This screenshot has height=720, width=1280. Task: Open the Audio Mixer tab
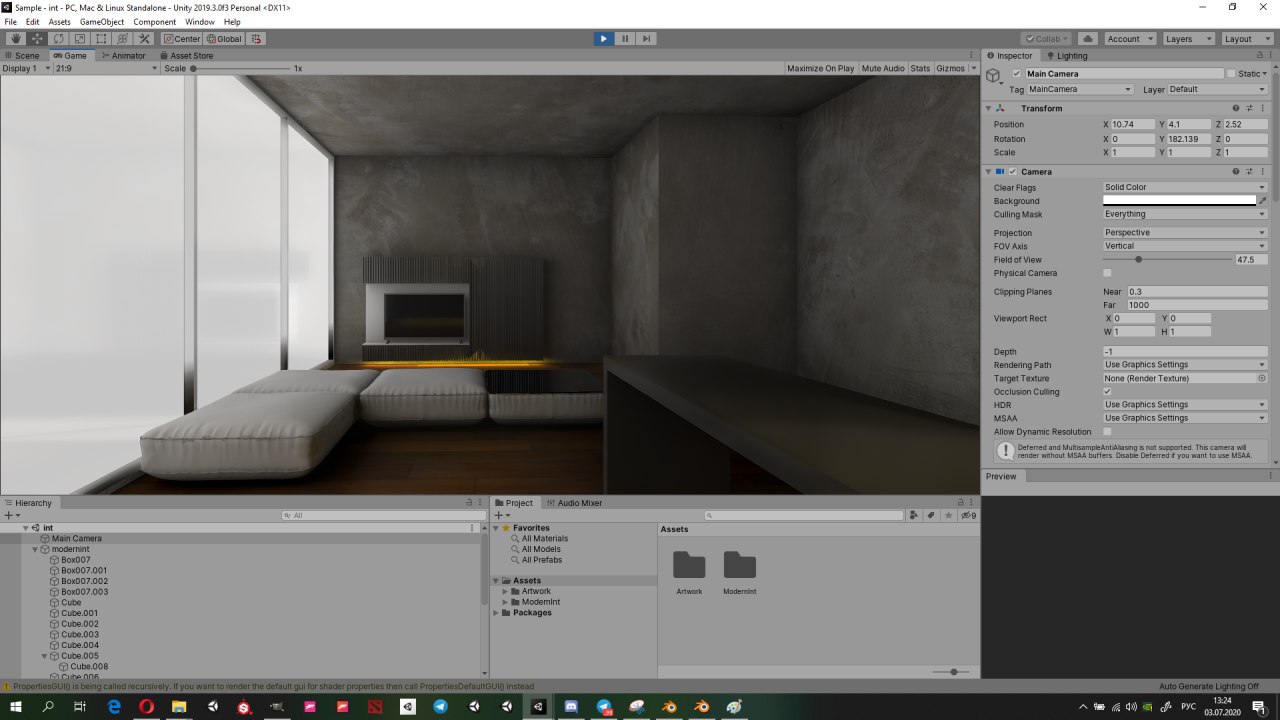tap(574, 503)
